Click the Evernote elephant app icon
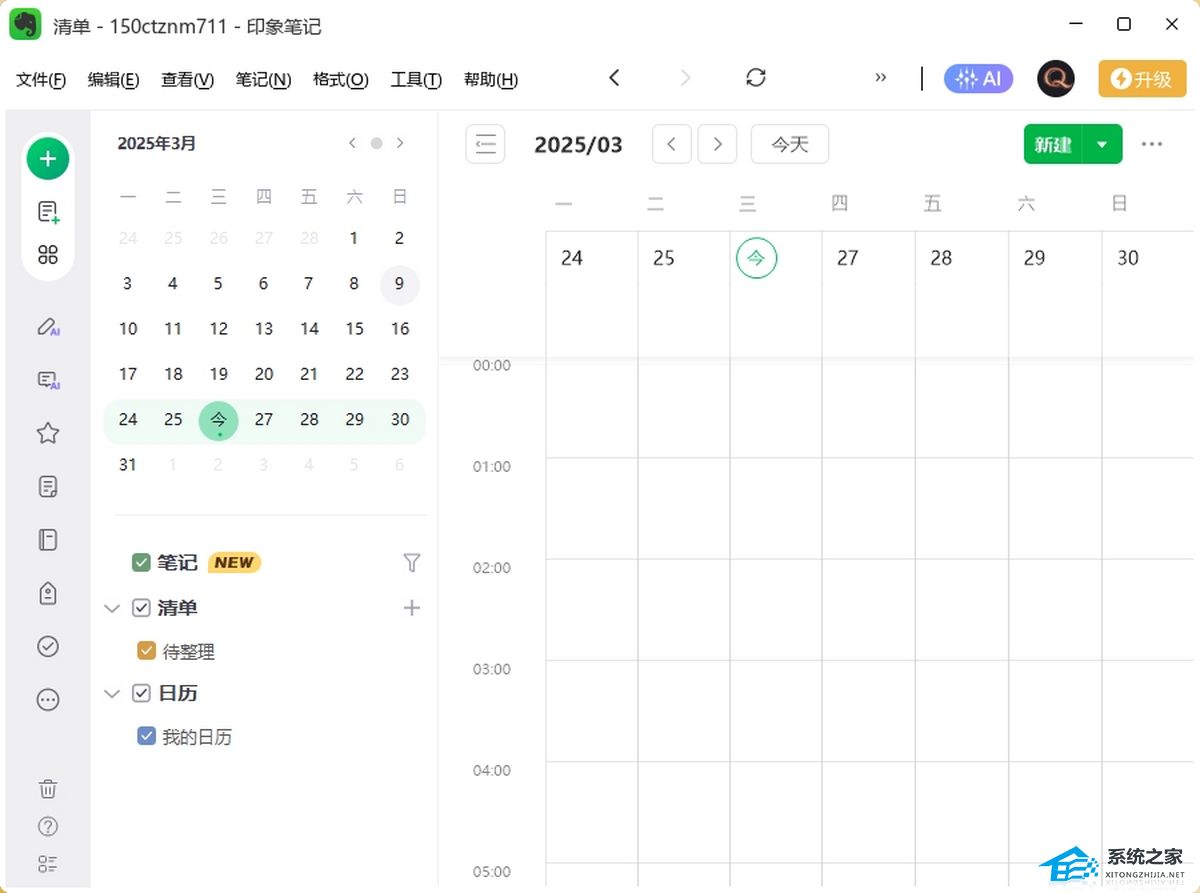Screen dimensions: 1200x893 (x=25, y=24)
